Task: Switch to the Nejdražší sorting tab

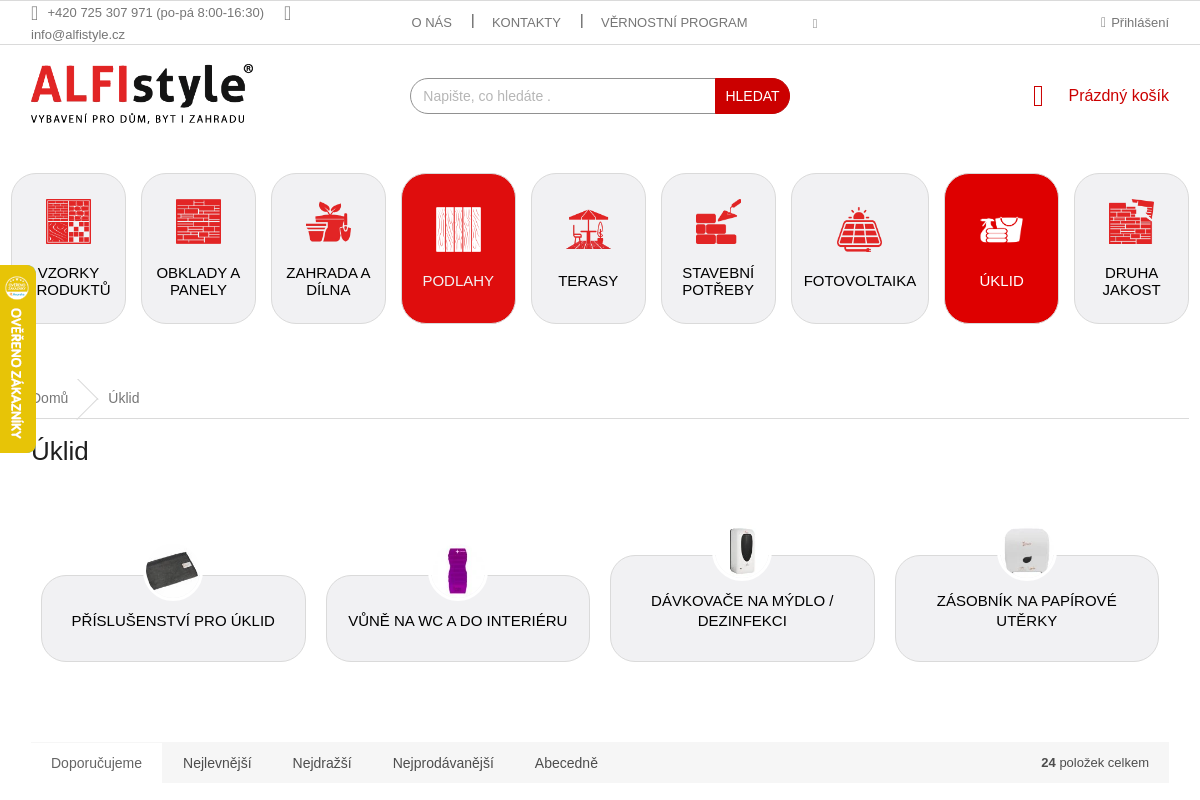Action: pyautogui.click(x=322, y=763)
